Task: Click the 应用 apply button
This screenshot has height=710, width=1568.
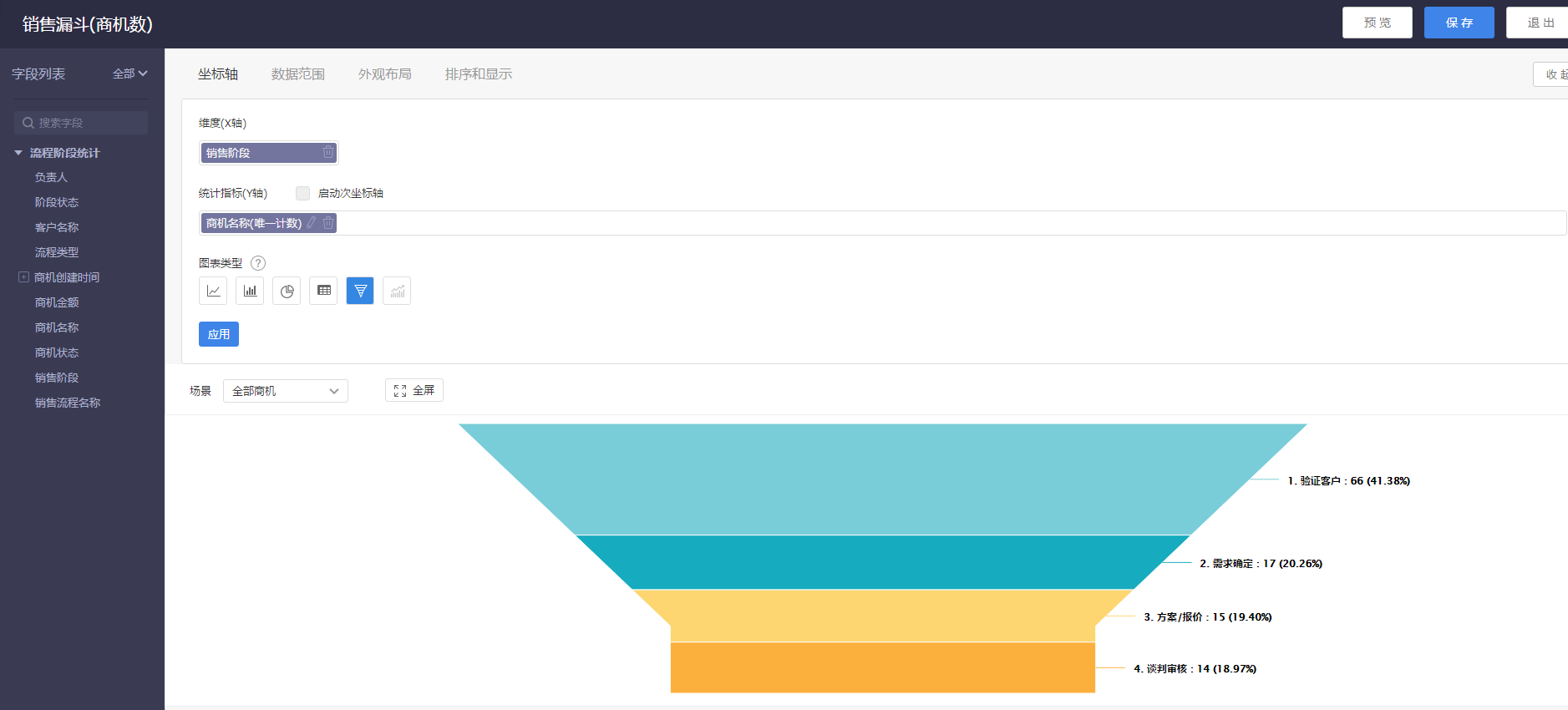Action: [219, 334]
